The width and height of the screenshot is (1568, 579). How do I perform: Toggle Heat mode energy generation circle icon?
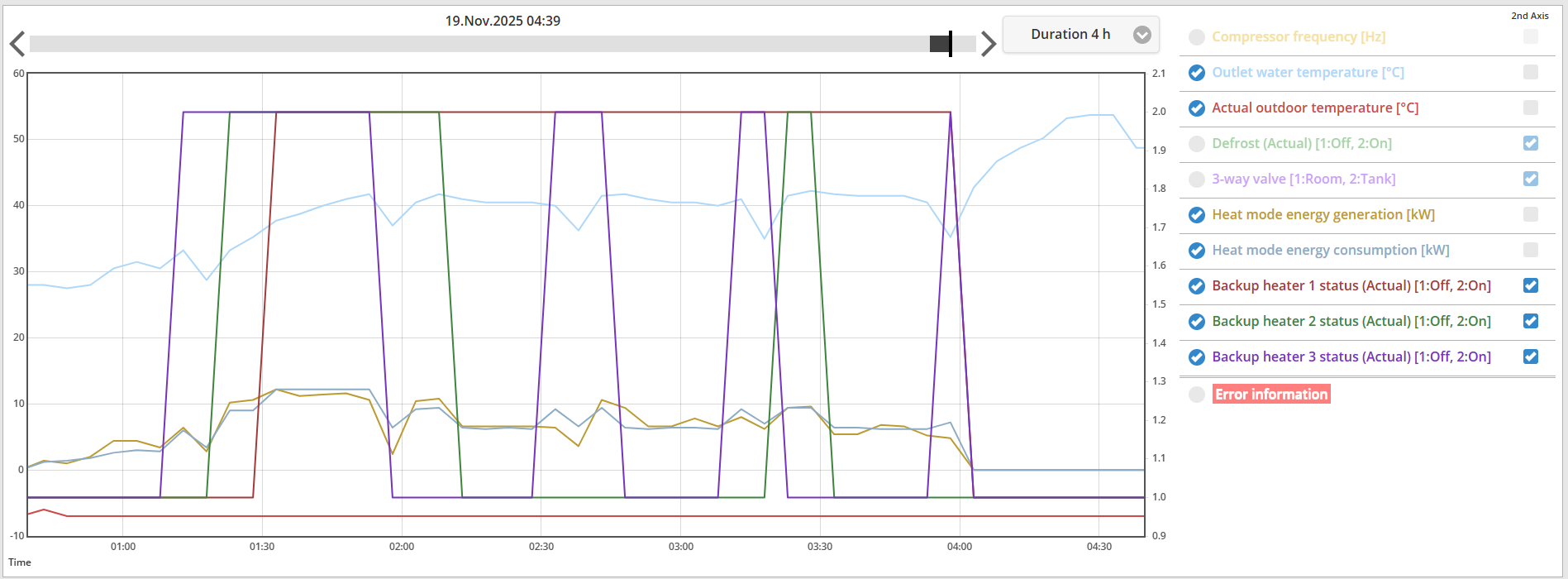pyautogui.click(x=1196, y=215)
